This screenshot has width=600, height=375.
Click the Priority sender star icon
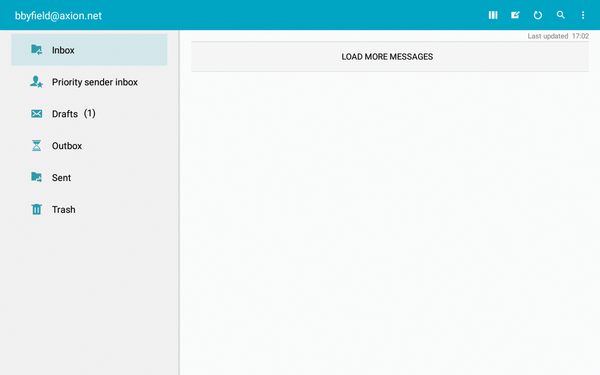pyautogui.click(x=36, y=82)
